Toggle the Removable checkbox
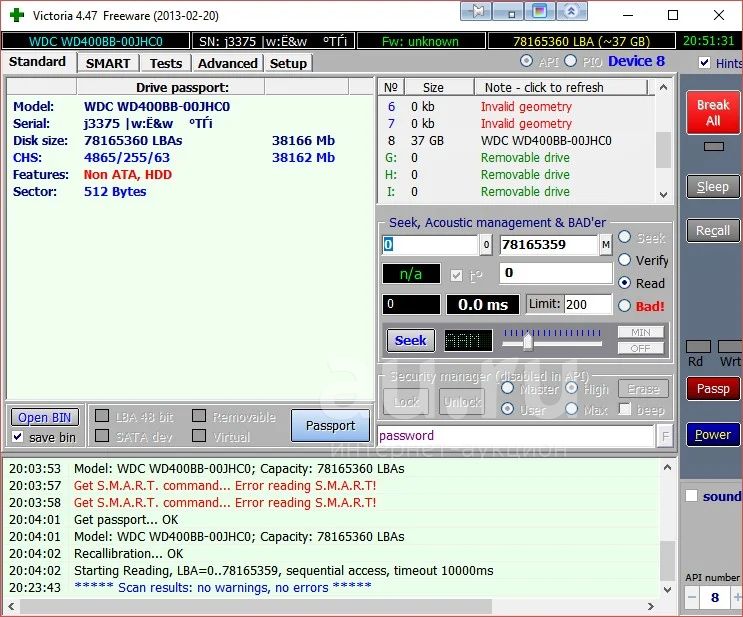Screen dimensions: 743x617 coord(199,416)
